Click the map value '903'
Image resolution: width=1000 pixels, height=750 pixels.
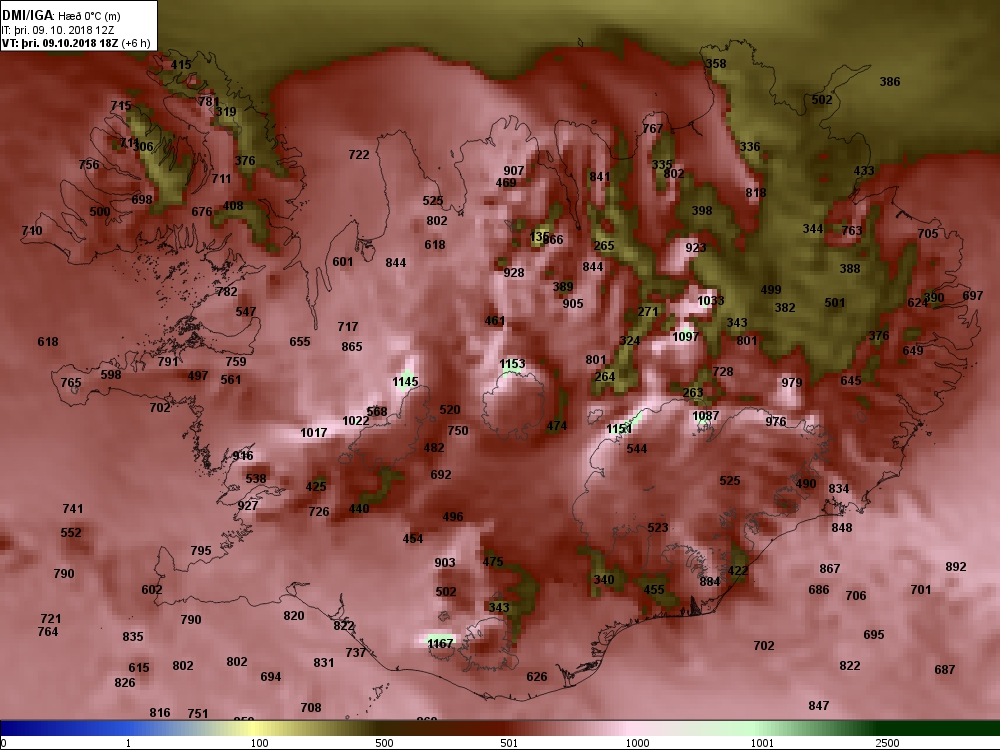click(445, 562)
